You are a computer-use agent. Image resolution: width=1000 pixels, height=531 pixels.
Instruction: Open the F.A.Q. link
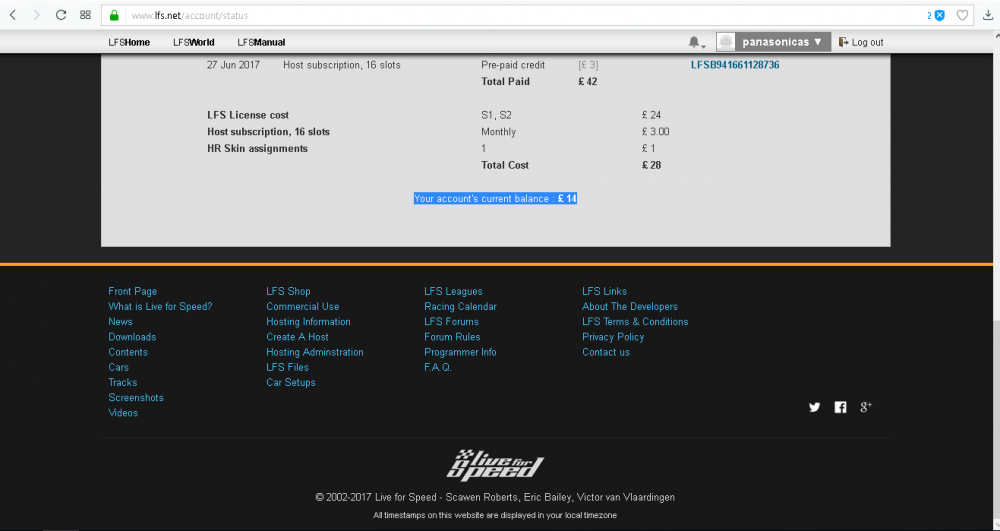pyautogui.click(x=438, y=367)
